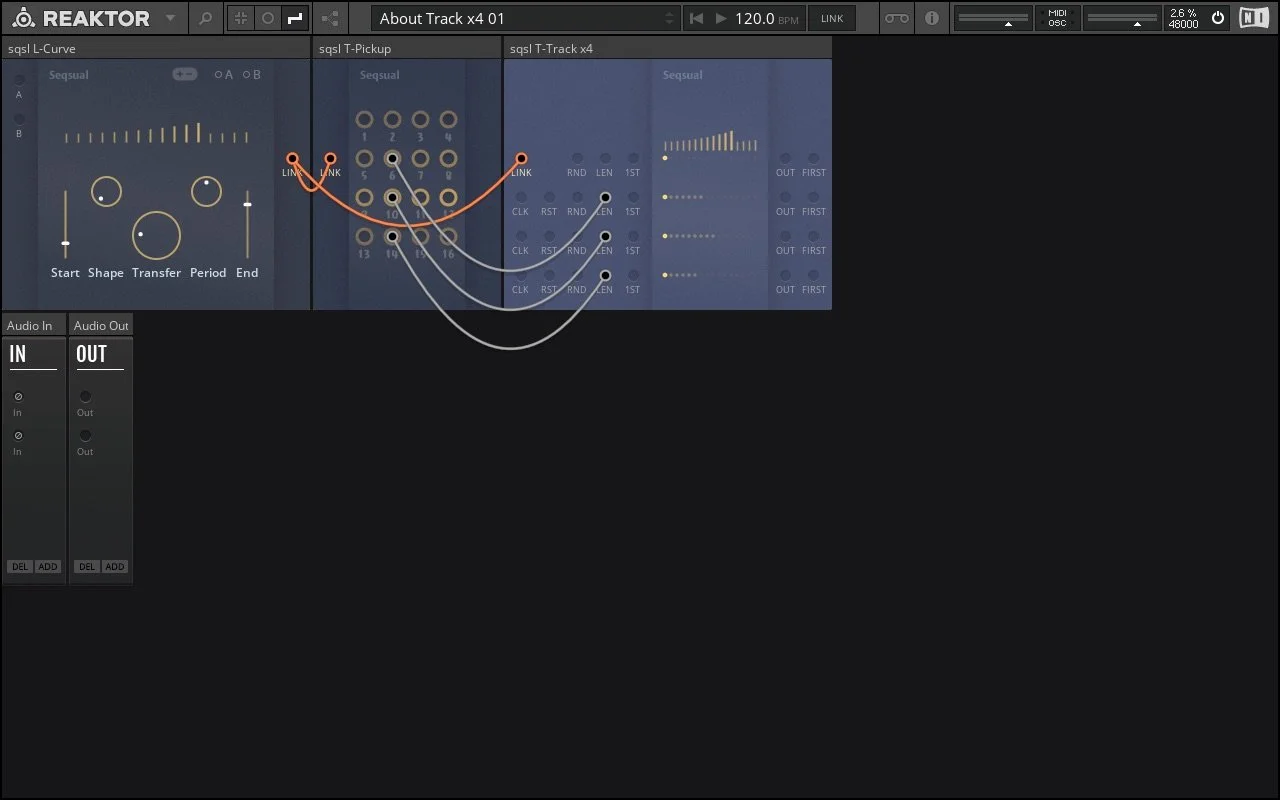Click the skip-to-start transport button
This screenshot has height=800, width=1280.
point(697,18)
